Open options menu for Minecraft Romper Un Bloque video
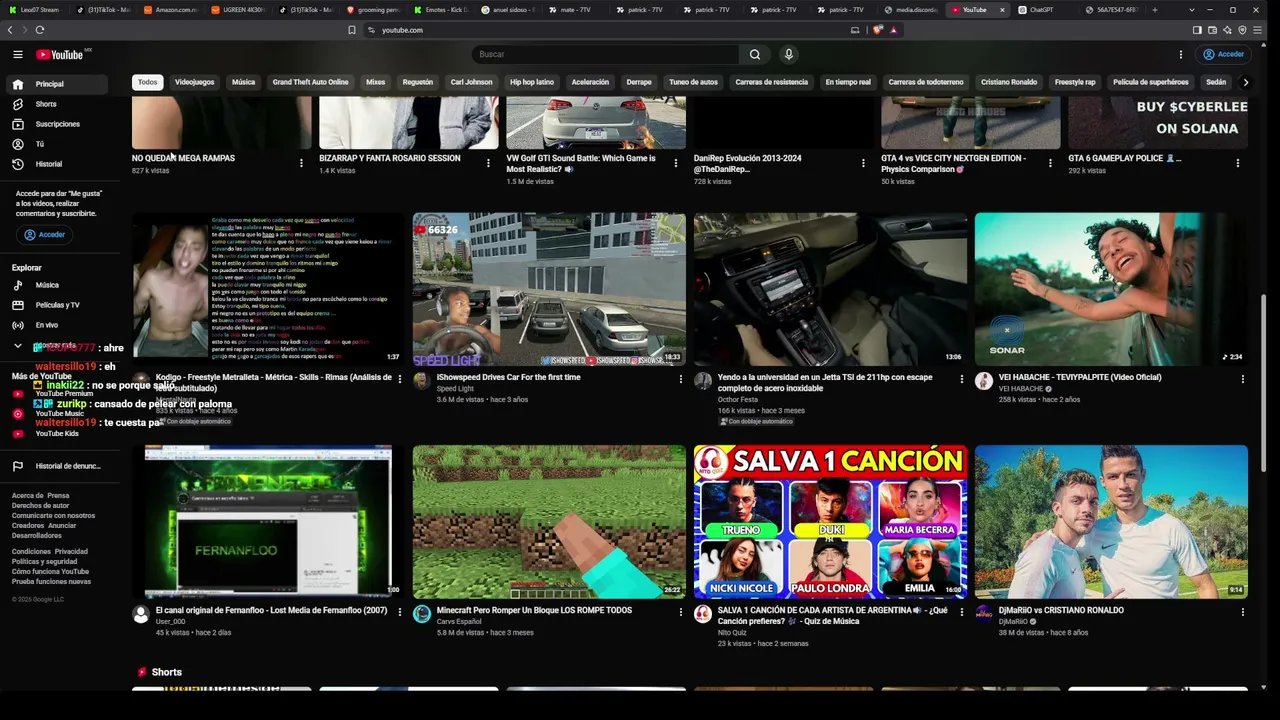Screen dimensions: 1280x720 tap(681, 612)
